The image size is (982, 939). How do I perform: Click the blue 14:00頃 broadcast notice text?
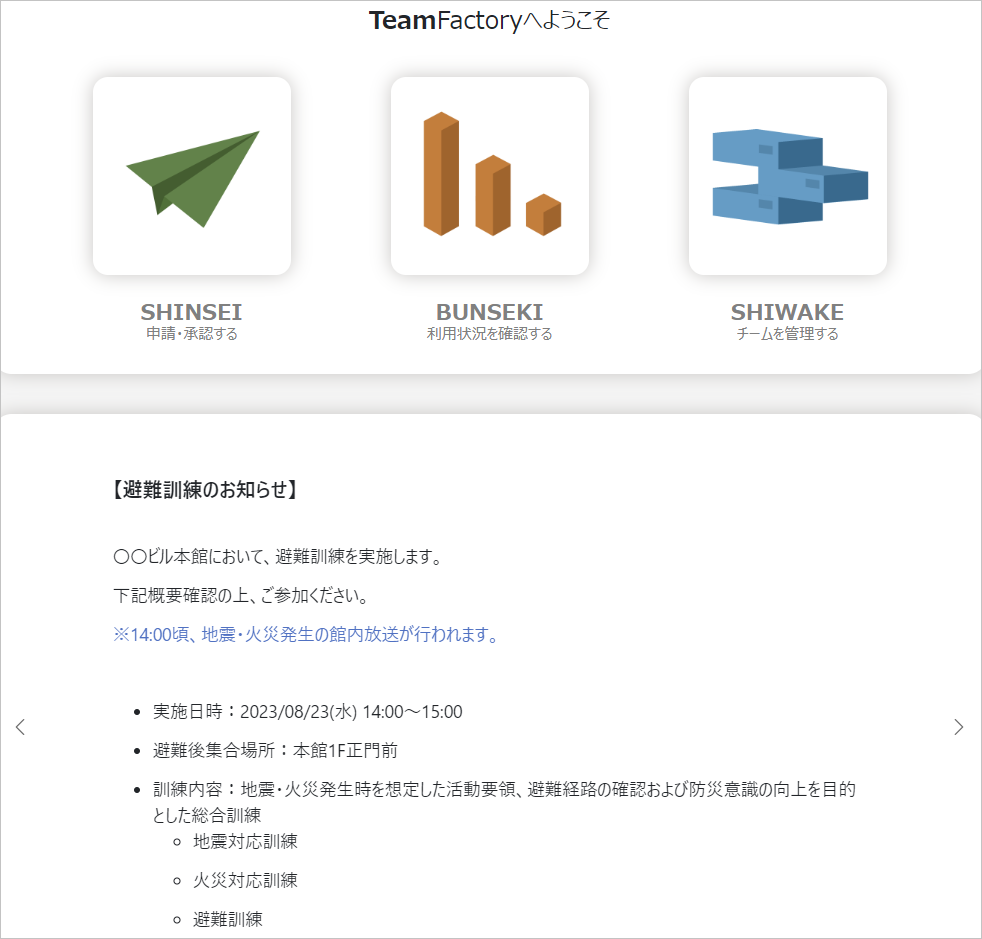tap(306, 635)
